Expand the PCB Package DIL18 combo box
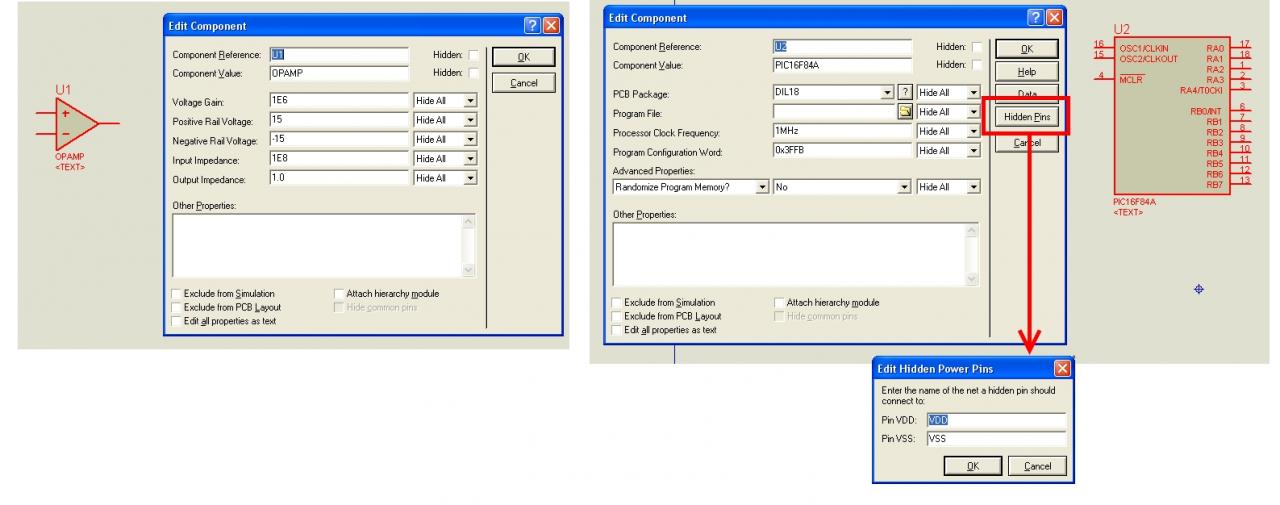 886,93
